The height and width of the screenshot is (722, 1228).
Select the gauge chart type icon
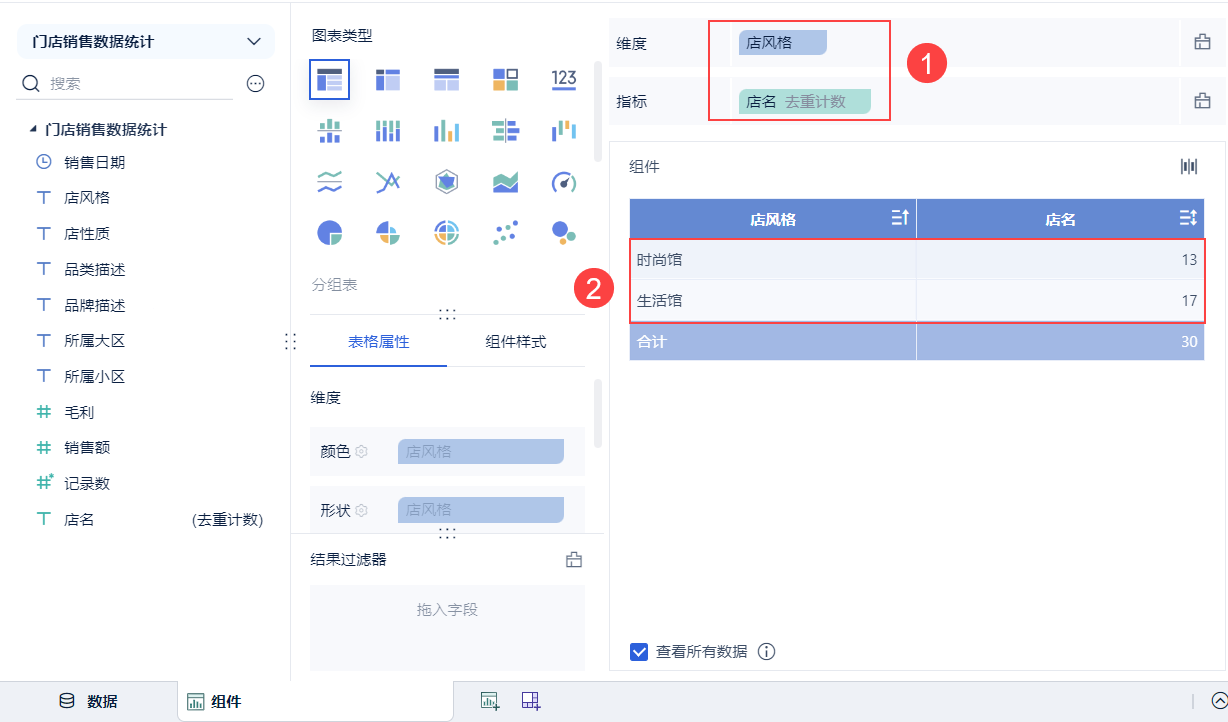[563, 181]
